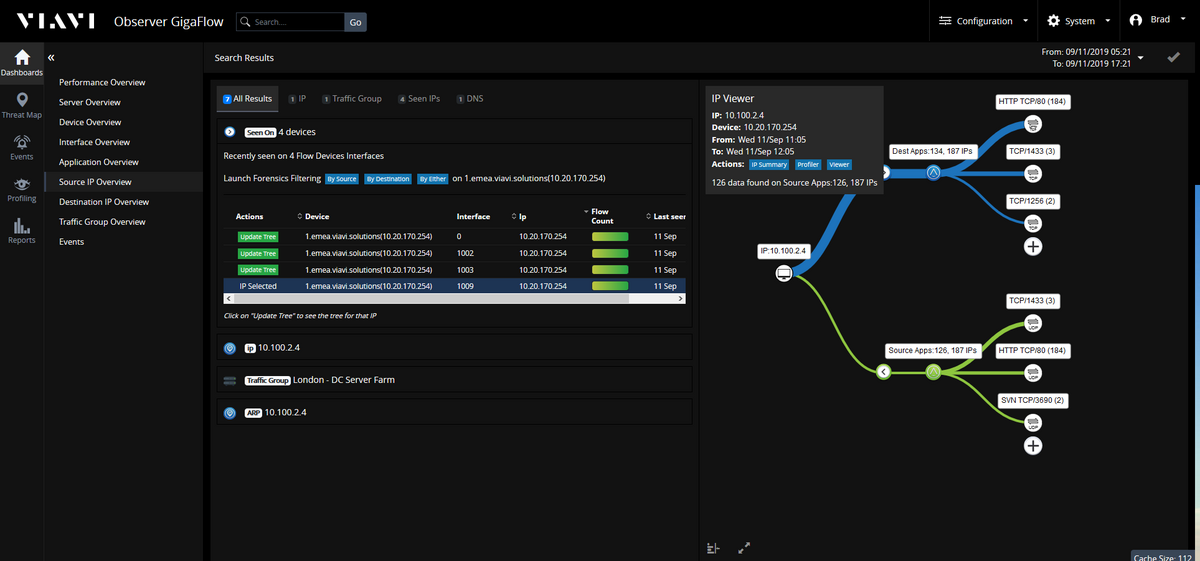Collapse the Source Apps branch arrow
1200x561 pixels.
(x=883, y=372)
